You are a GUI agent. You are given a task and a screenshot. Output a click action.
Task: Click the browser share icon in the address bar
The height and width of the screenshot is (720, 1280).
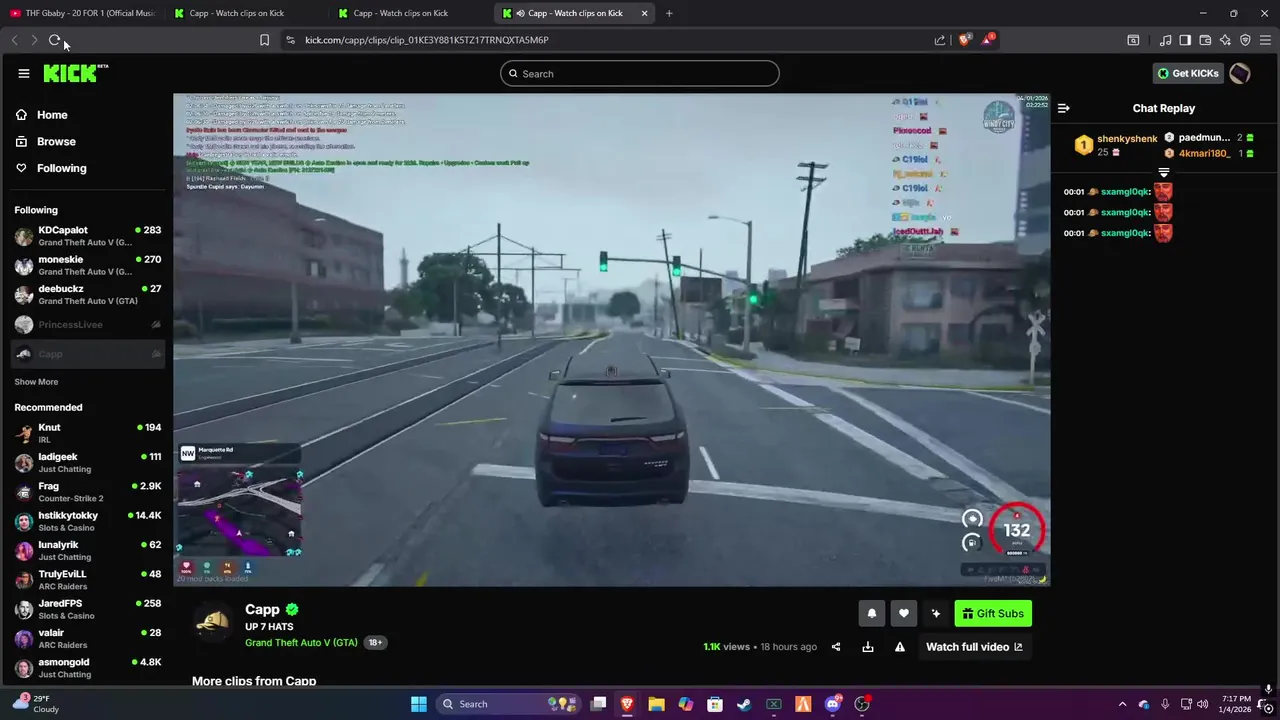point(940,40)
